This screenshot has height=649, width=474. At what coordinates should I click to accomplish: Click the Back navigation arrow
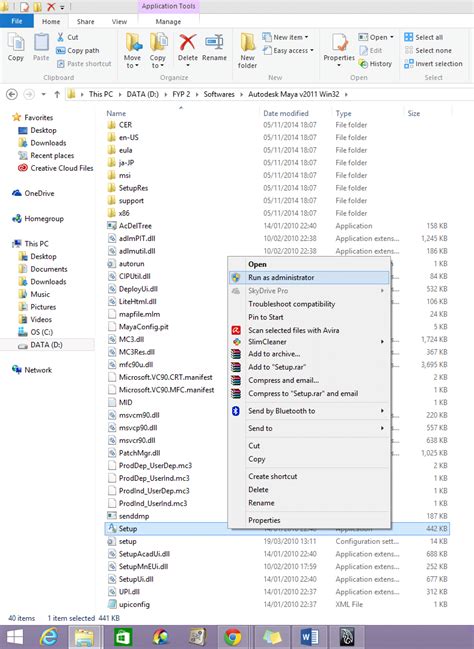click(x=12, y=94)
